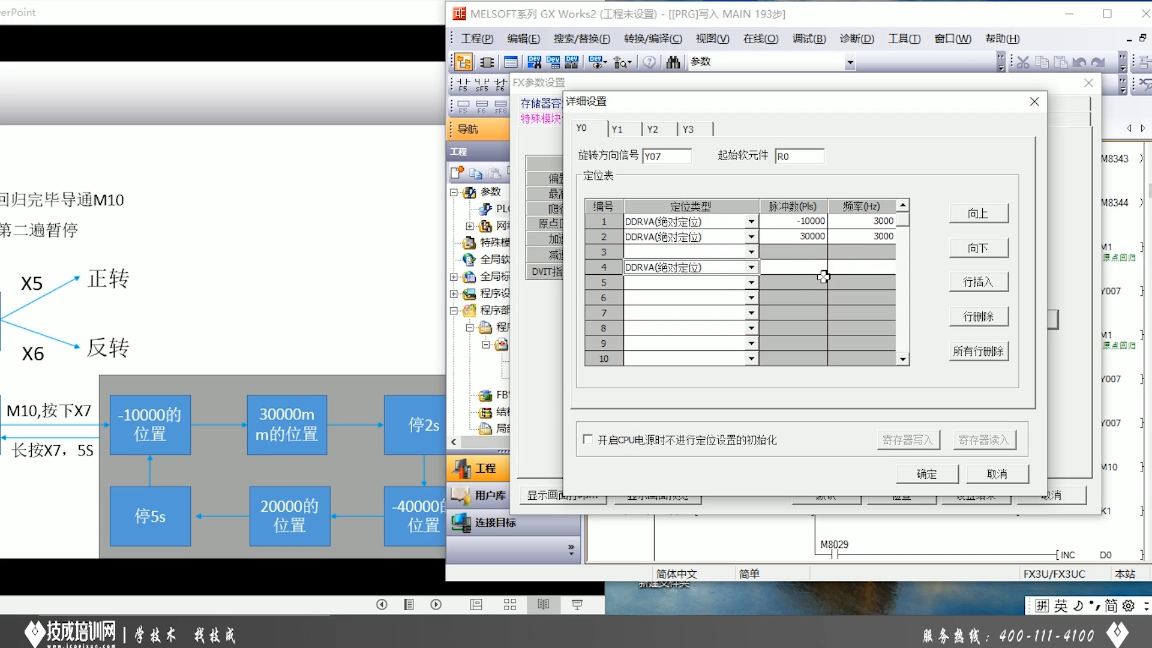
Task: Collapse the 参数 tree node in project panel
Action: pos(454,192)
